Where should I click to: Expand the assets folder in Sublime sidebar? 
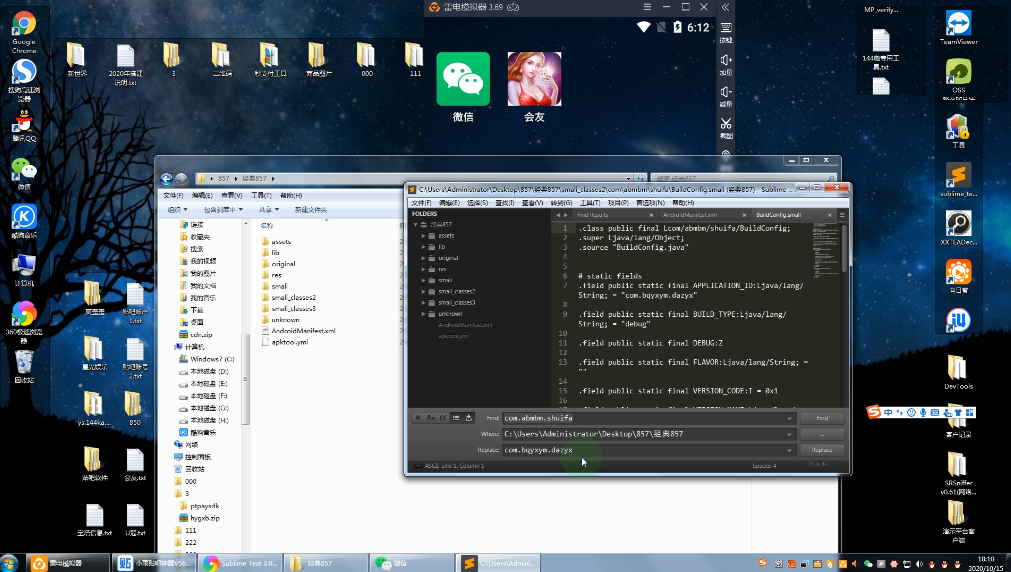[x=424, y=236]
